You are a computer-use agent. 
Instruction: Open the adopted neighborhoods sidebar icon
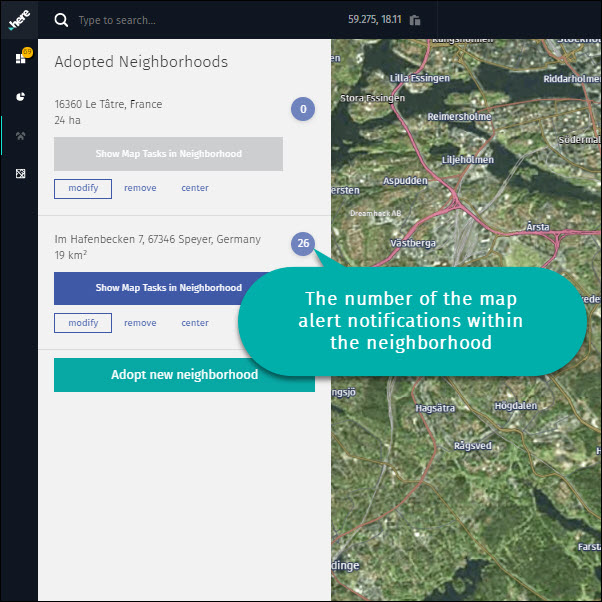click(x=20, y=136)
